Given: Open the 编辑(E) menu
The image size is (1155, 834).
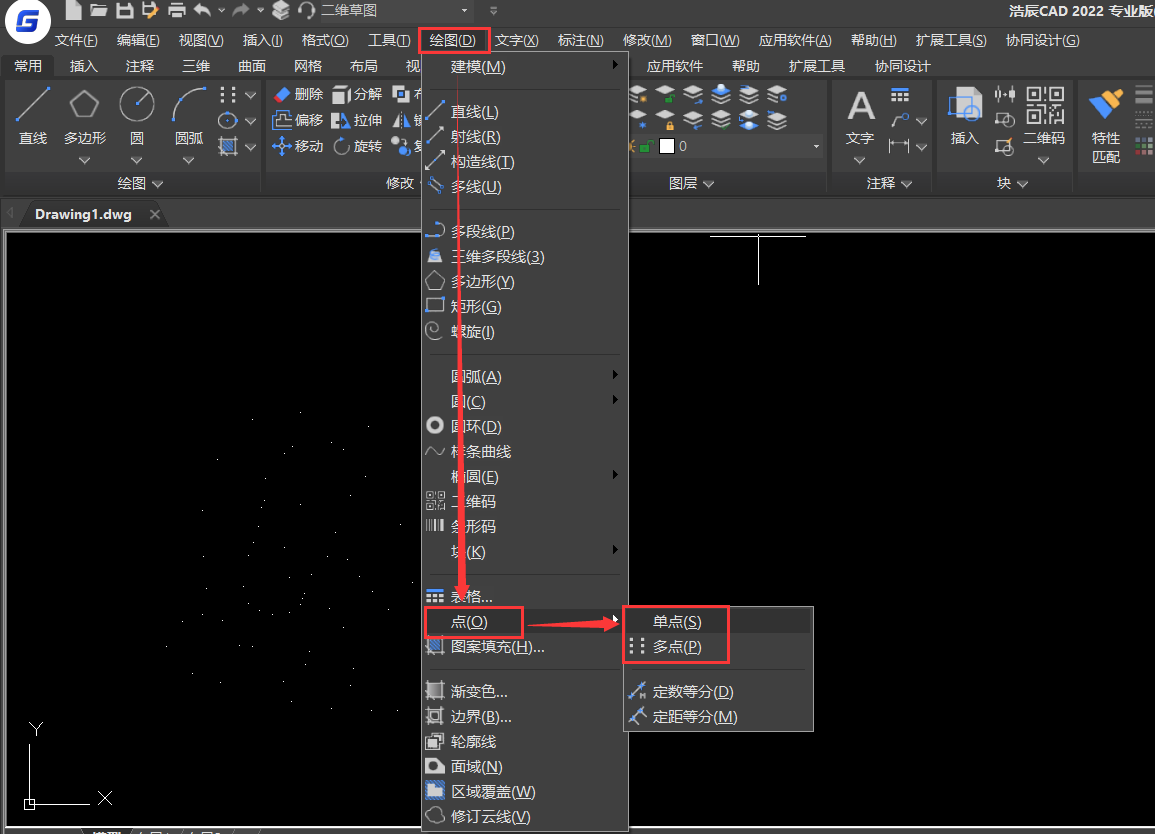Looking at the screenshot, I should pyautogui.click(x=138, y=41).
